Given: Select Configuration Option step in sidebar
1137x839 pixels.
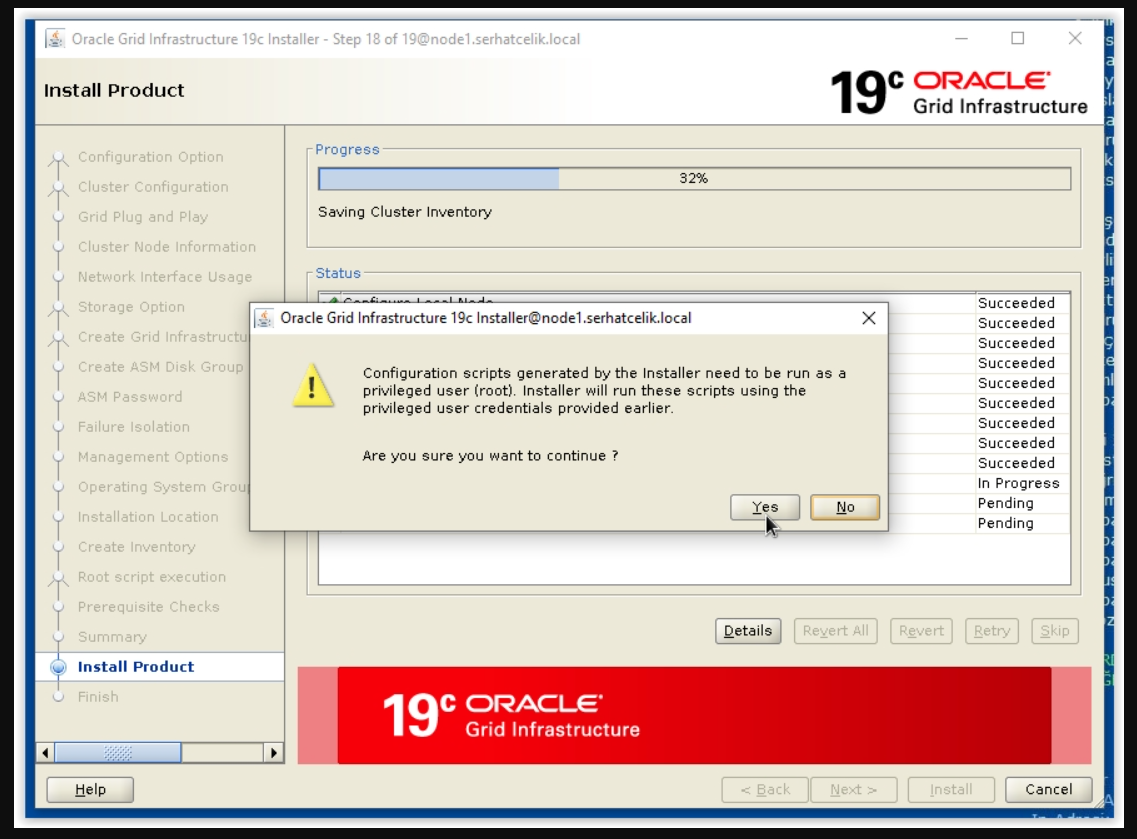Looking at the screenshot, I should click(x=151, y=157).
